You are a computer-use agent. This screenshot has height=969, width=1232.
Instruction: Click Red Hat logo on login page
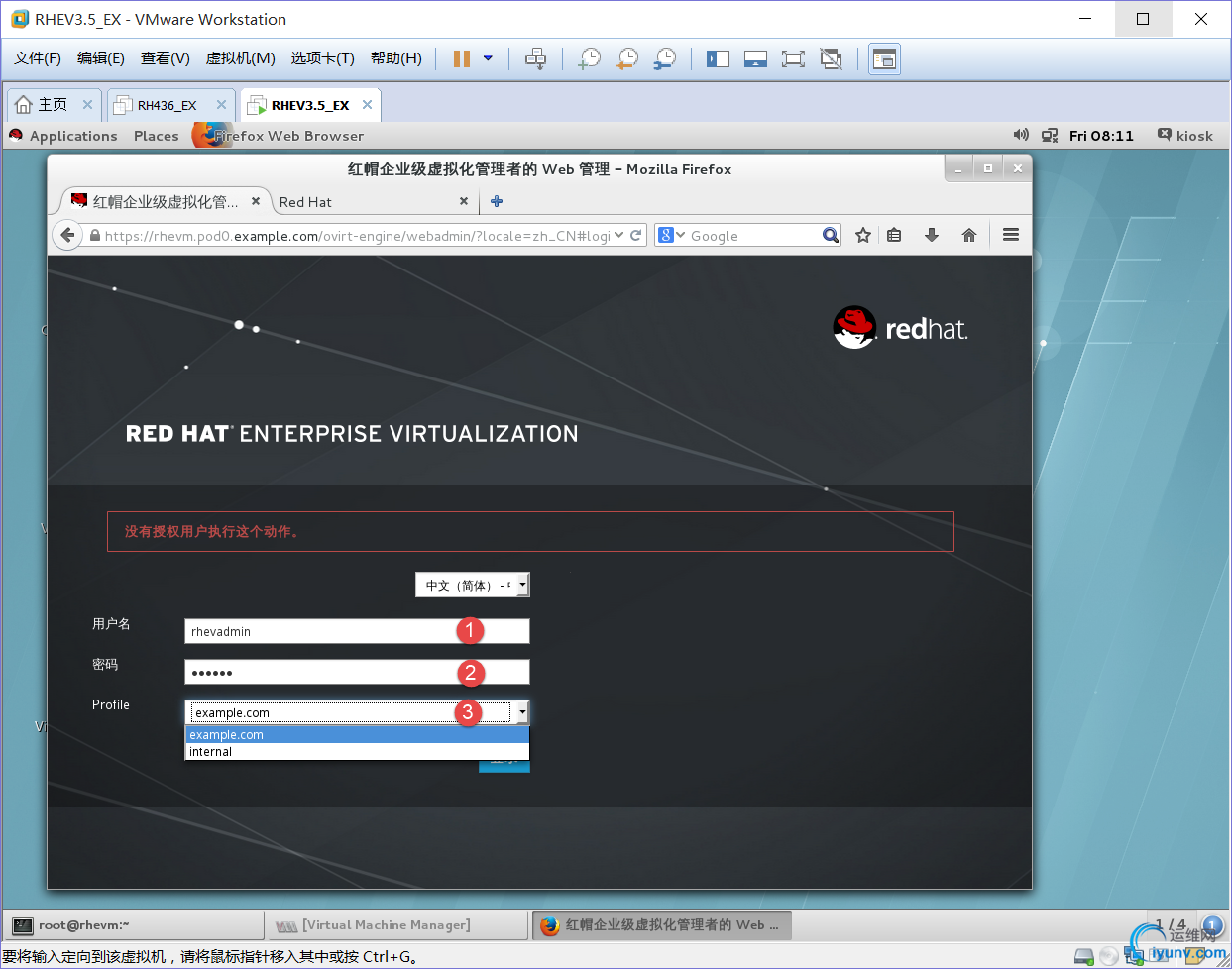tap(900, 328)
